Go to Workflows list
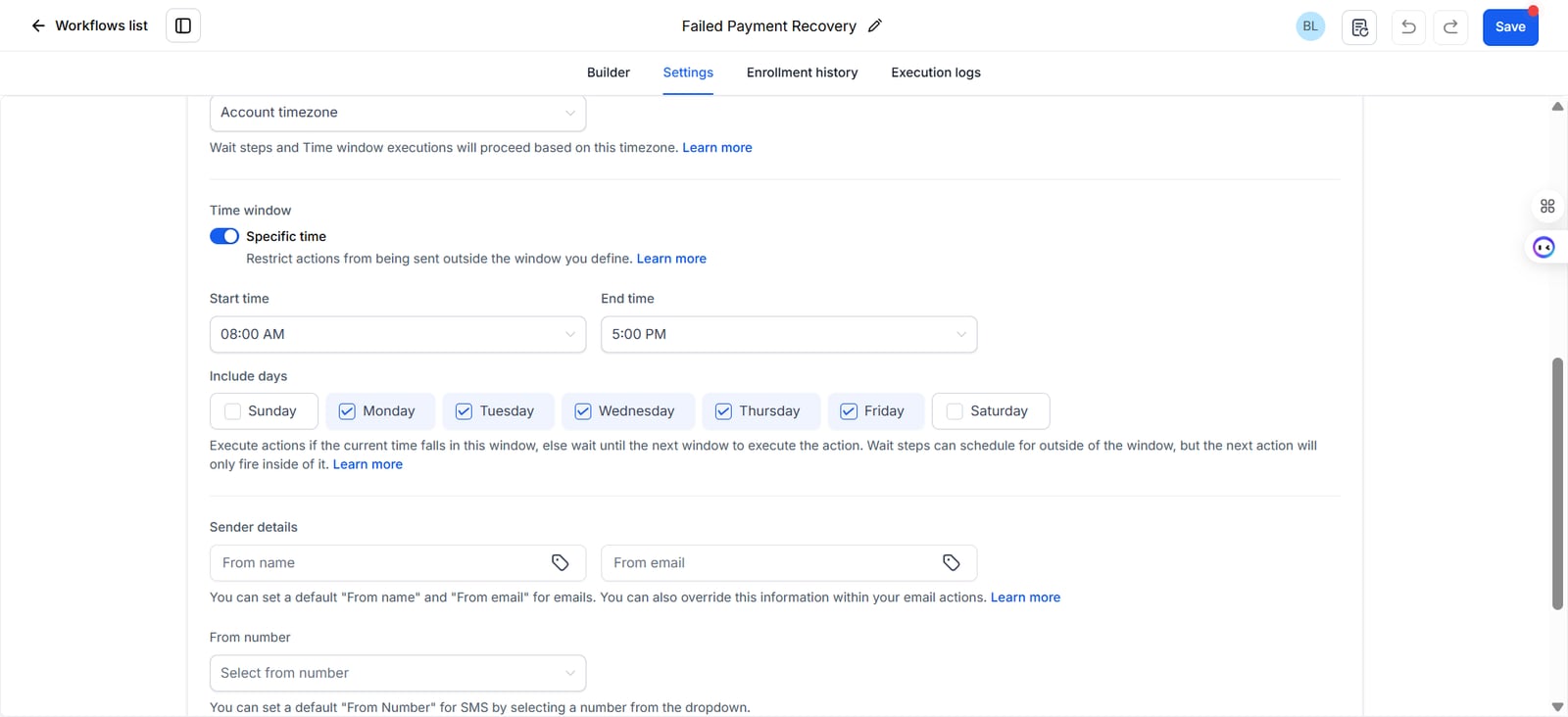 pyautogui.click(x=101, y=25)
